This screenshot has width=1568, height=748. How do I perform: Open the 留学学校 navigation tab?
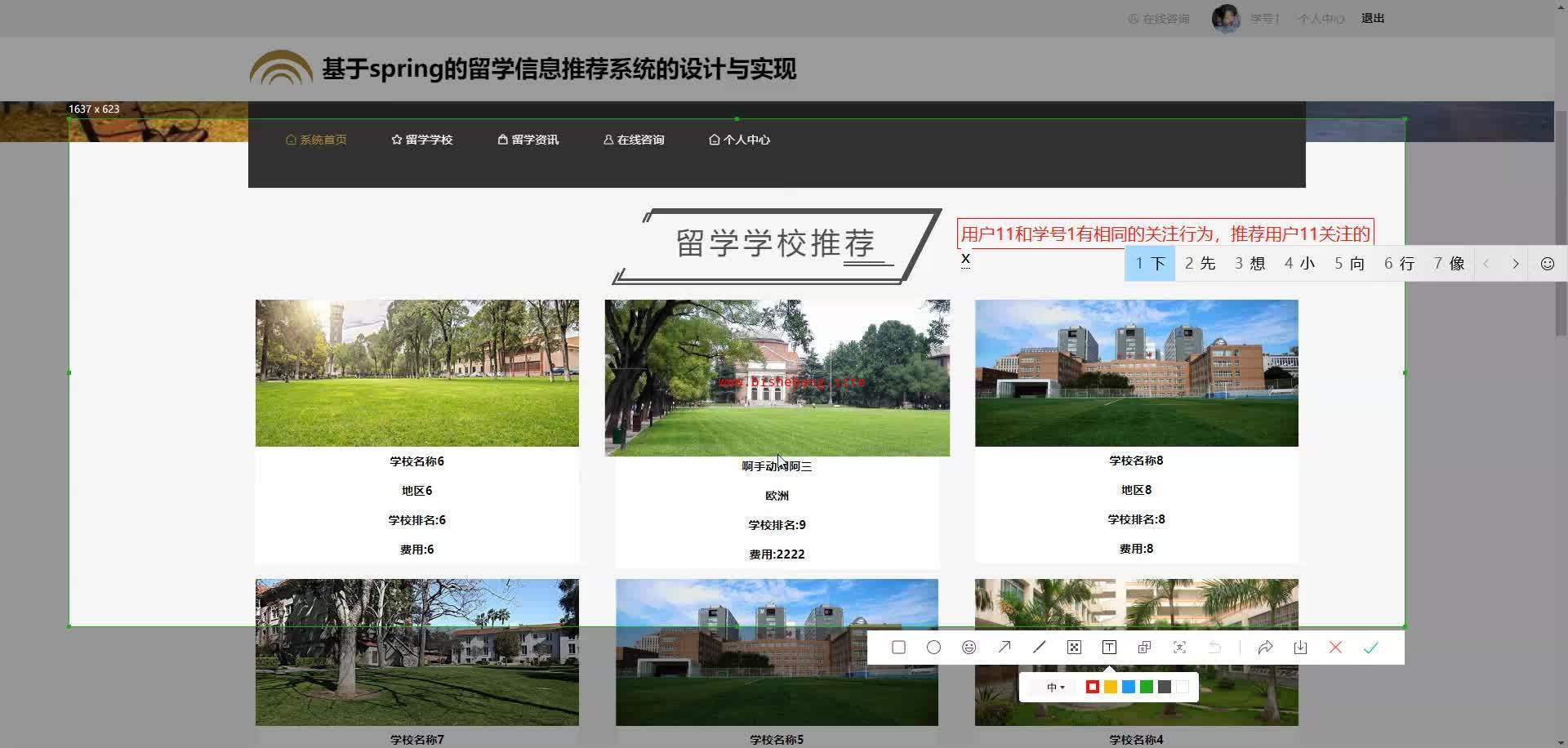pyautogui.click(x=421, y=140)
